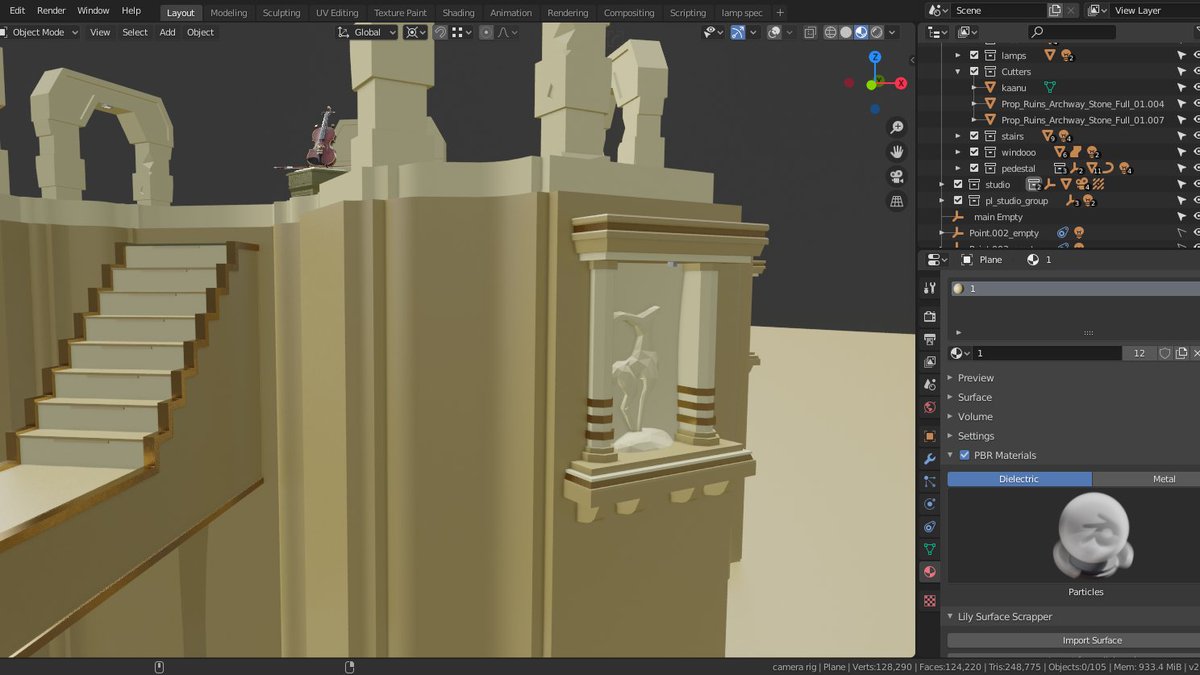Toggle the viewport gizmos button

[x=738, y=32]
